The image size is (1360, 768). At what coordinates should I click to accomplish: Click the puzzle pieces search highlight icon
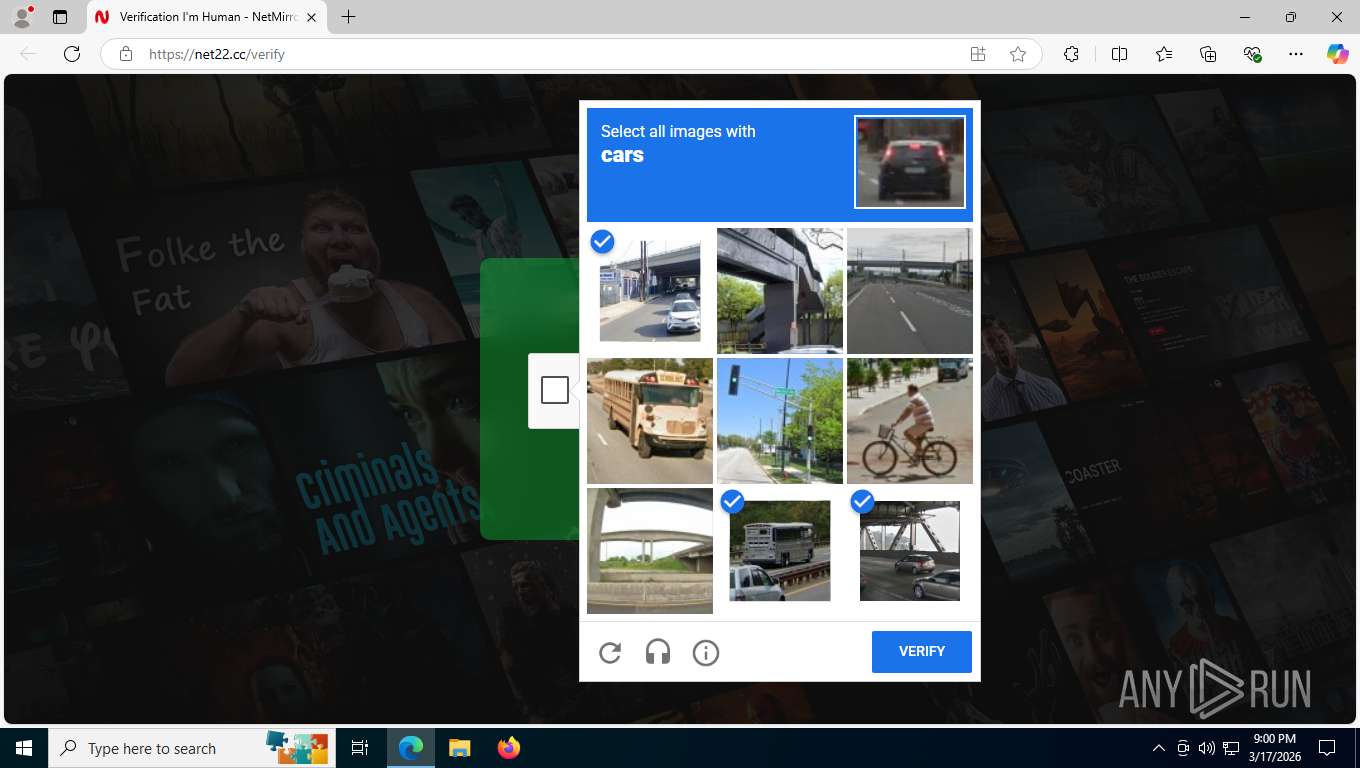click(297, 747)
